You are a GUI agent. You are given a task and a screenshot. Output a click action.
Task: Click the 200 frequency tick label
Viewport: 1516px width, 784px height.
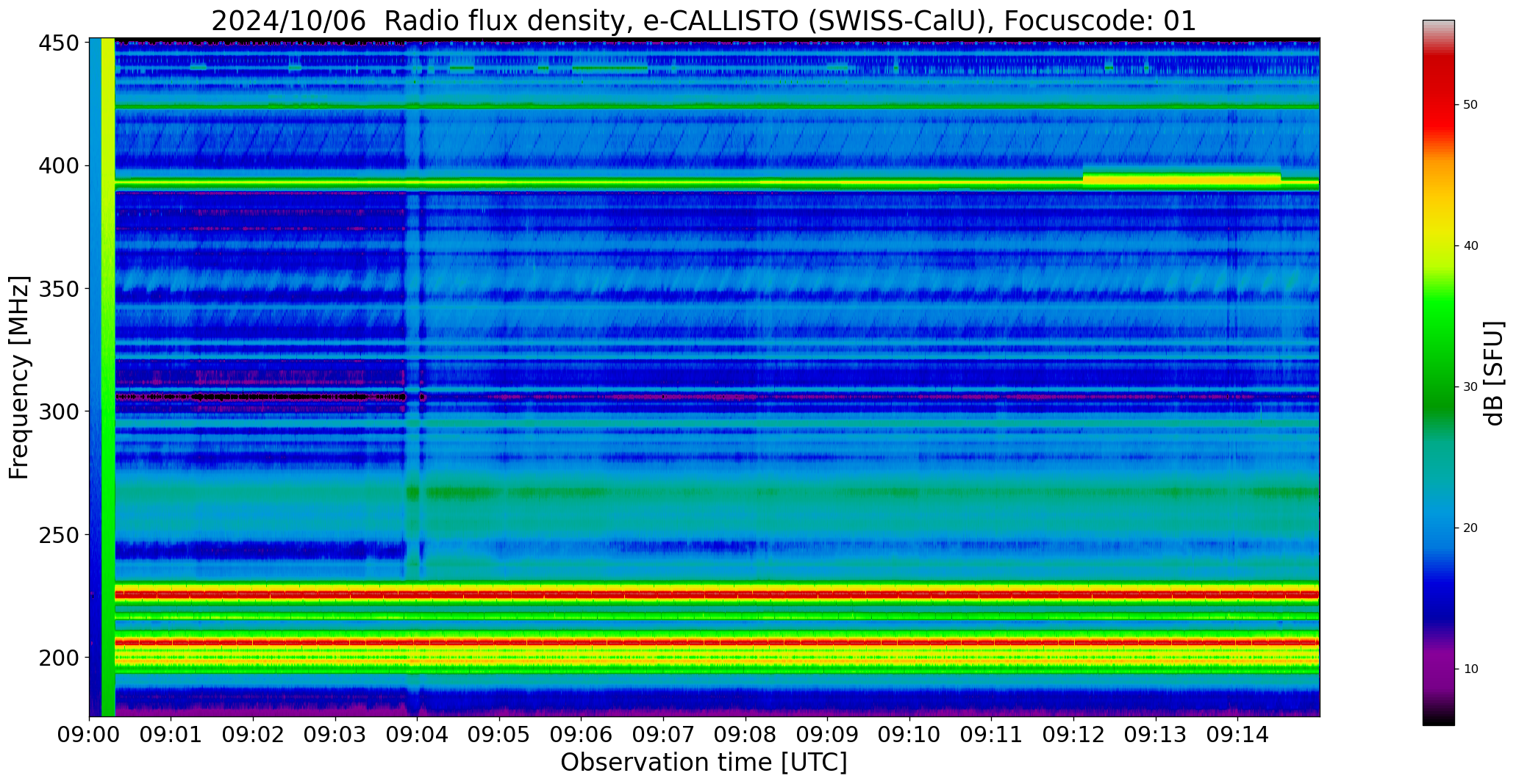tap(59, 657)
